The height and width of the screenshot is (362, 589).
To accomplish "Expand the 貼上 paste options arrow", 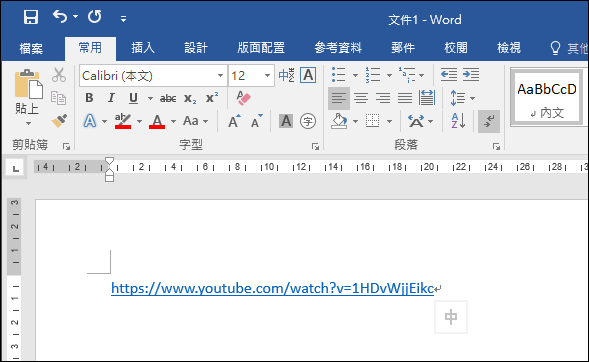I will pos(28,124).
